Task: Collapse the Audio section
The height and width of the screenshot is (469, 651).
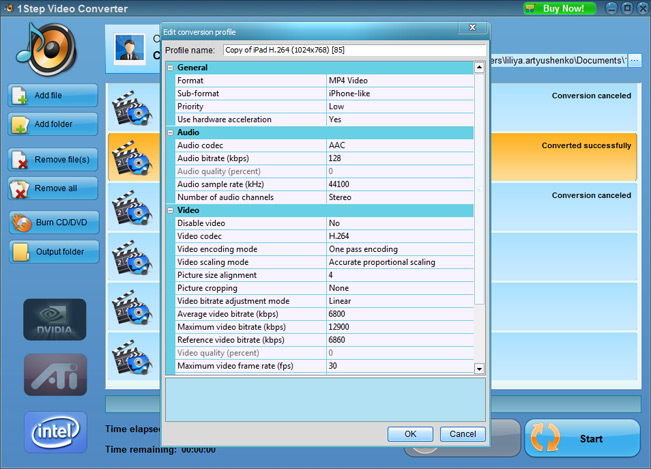Action: [x=170, y=133]
